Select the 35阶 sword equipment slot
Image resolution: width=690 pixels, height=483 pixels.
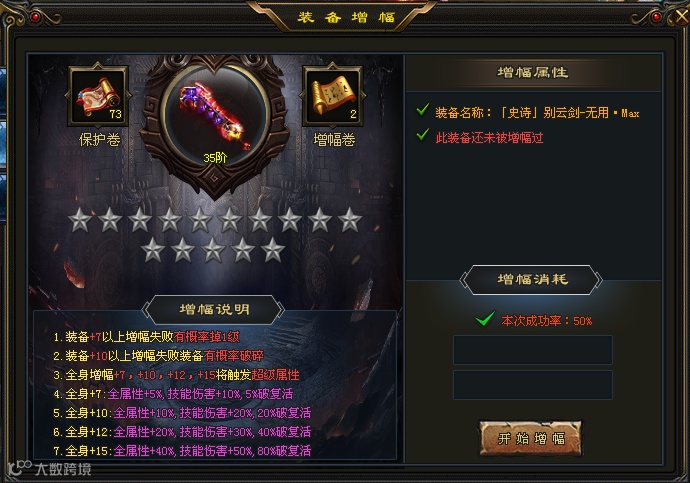(x=215, y=118)
